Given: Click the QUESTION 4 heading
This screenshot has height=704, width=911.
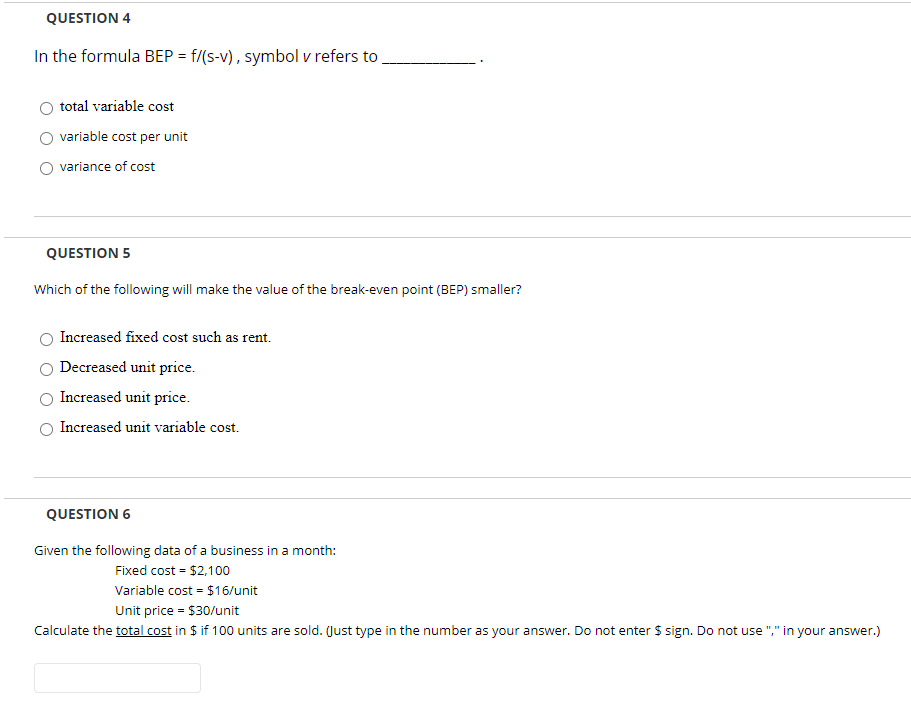Looking at the screenshot, I should [x=88, y=18].
